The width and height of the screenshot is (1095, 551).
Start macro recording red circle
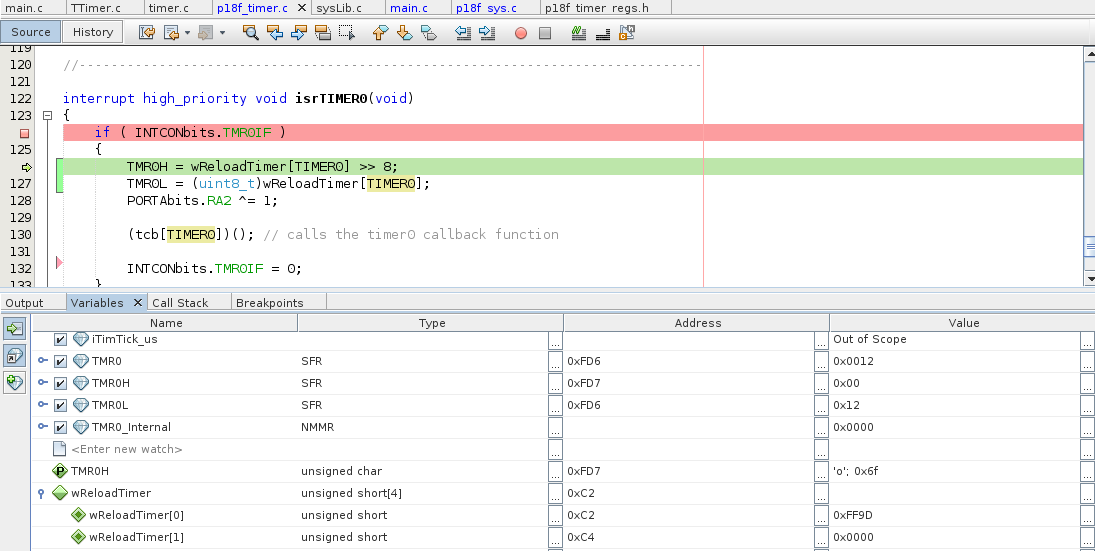[x=521, y=33]
